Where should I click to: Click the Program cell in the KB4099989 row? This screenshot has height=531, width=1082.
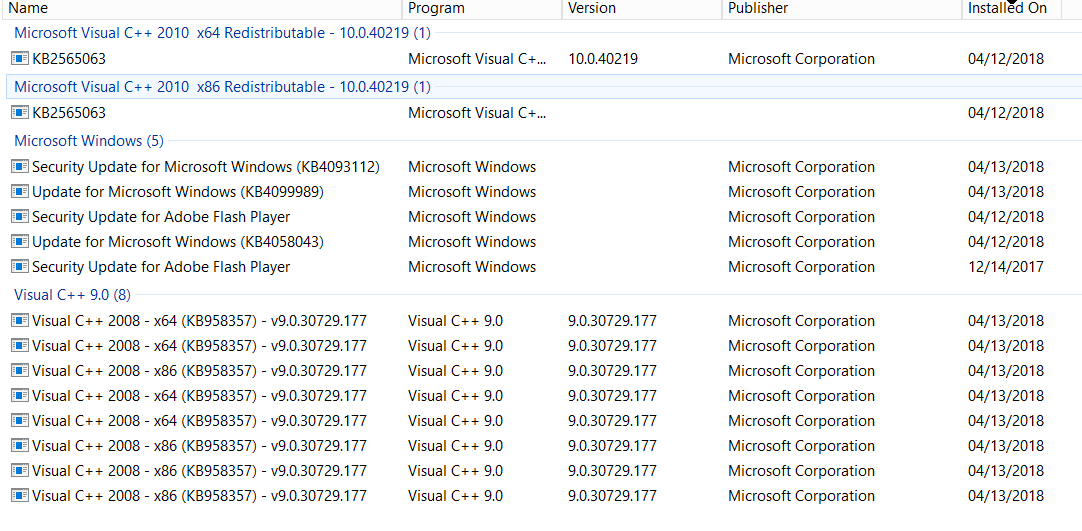(472, 192)
